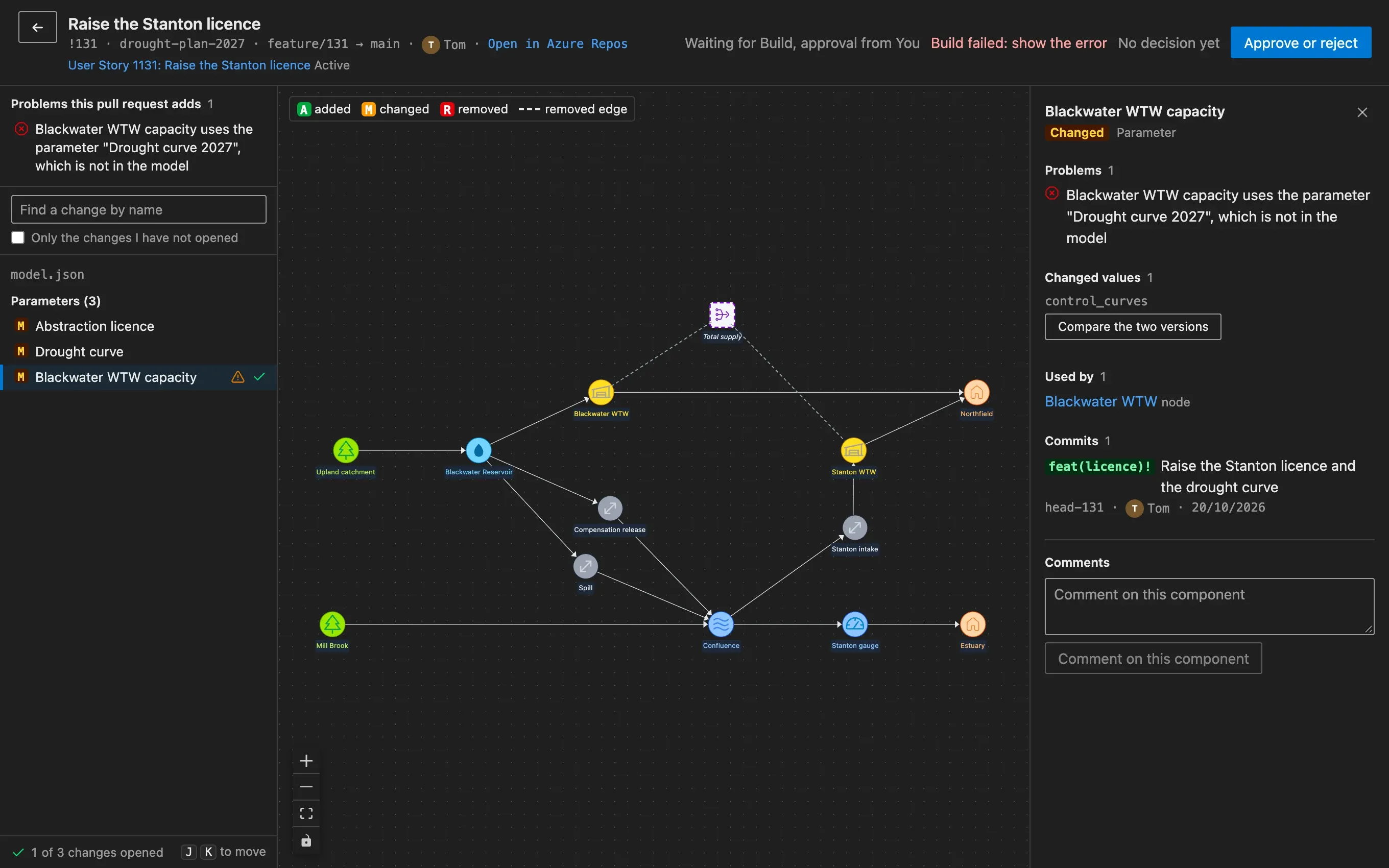Click Tom's avatar on the commit line
The width and height of the screenshot is (1389, 868).
[x=1134, y=508]
